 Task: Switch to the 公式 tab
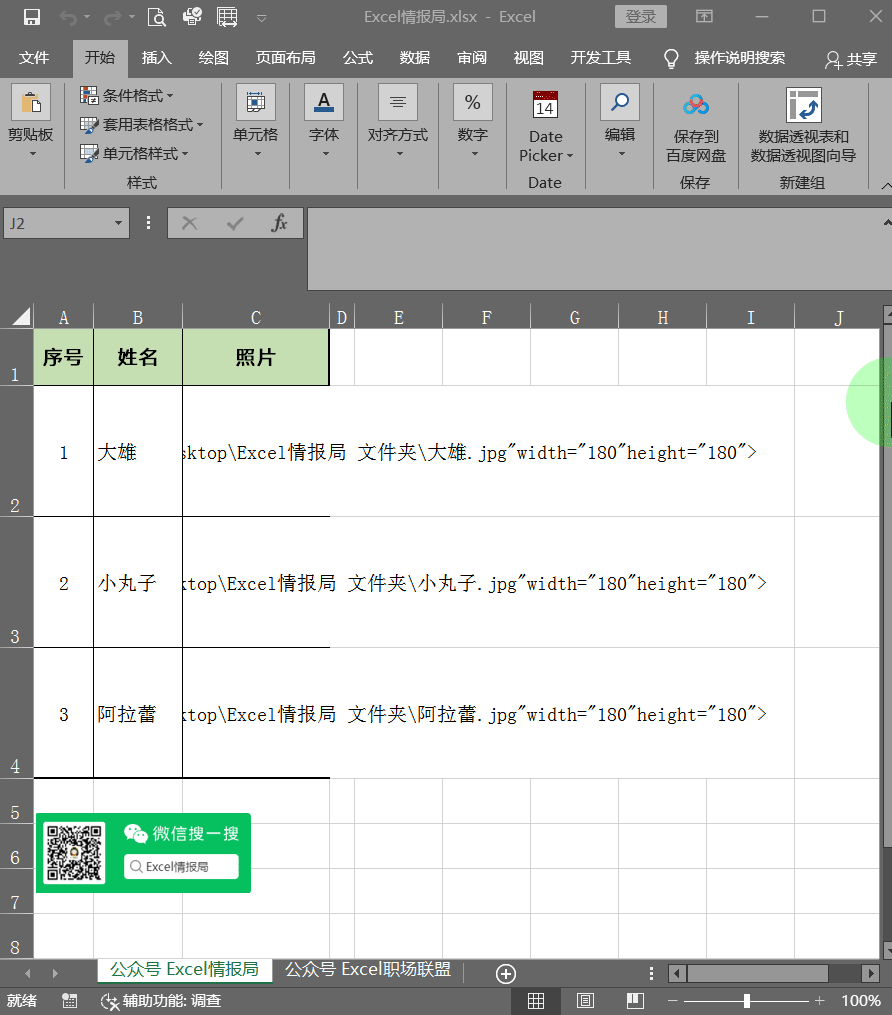[x=358, y=58]
